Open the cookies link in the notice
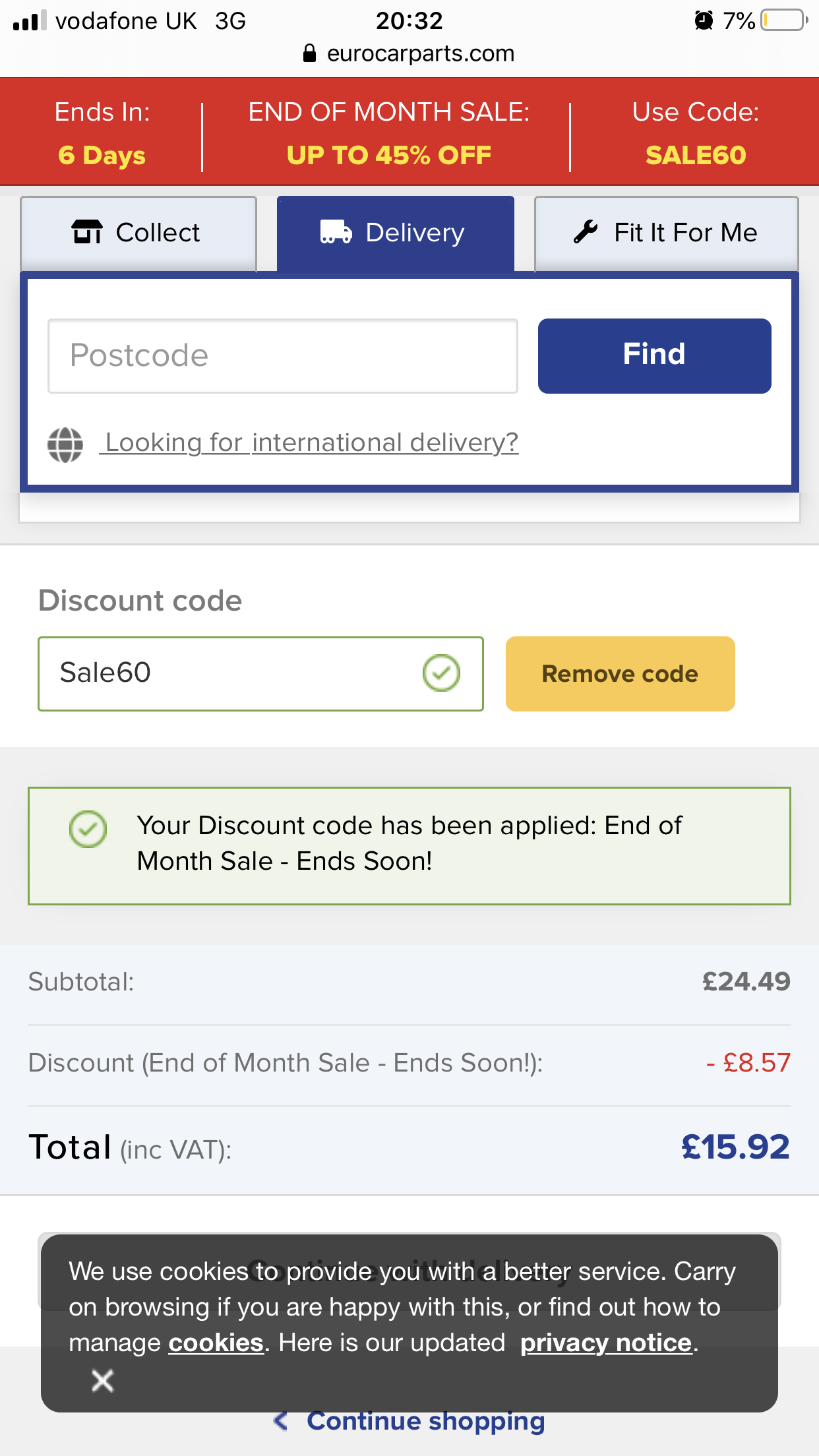Viewport: 819px width, 1456px height. pyautogui.click(x=216, y=1343)
